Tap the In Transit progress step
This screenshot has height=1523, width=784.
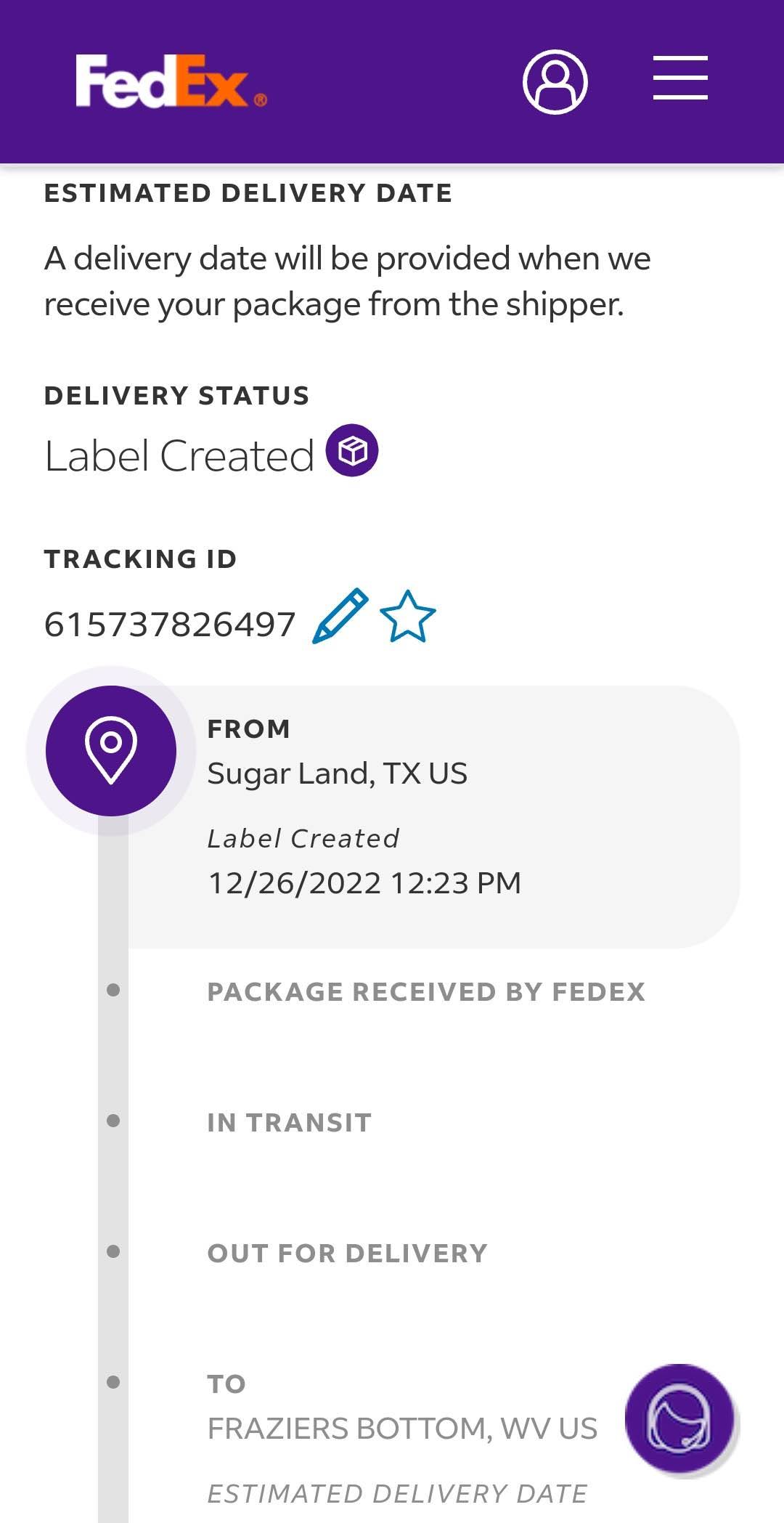289,1122
